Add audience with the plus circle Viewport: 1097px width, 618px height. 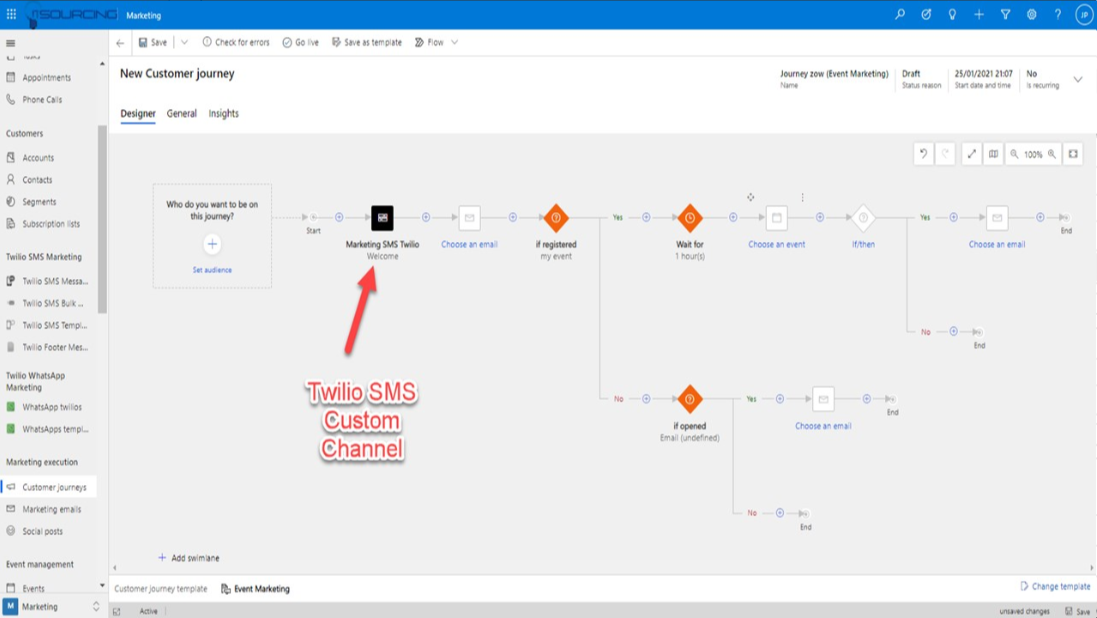[x=212, y=244]
